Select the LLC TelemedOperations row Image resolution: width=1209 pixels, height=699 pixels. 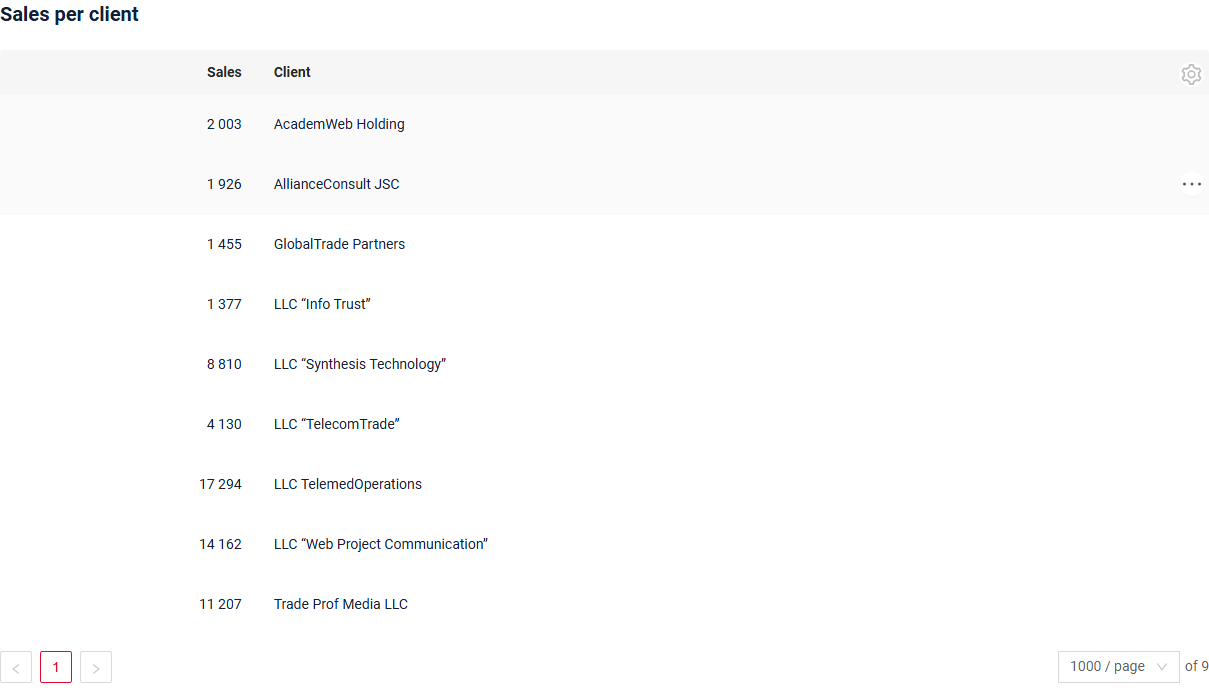[604, 484]
